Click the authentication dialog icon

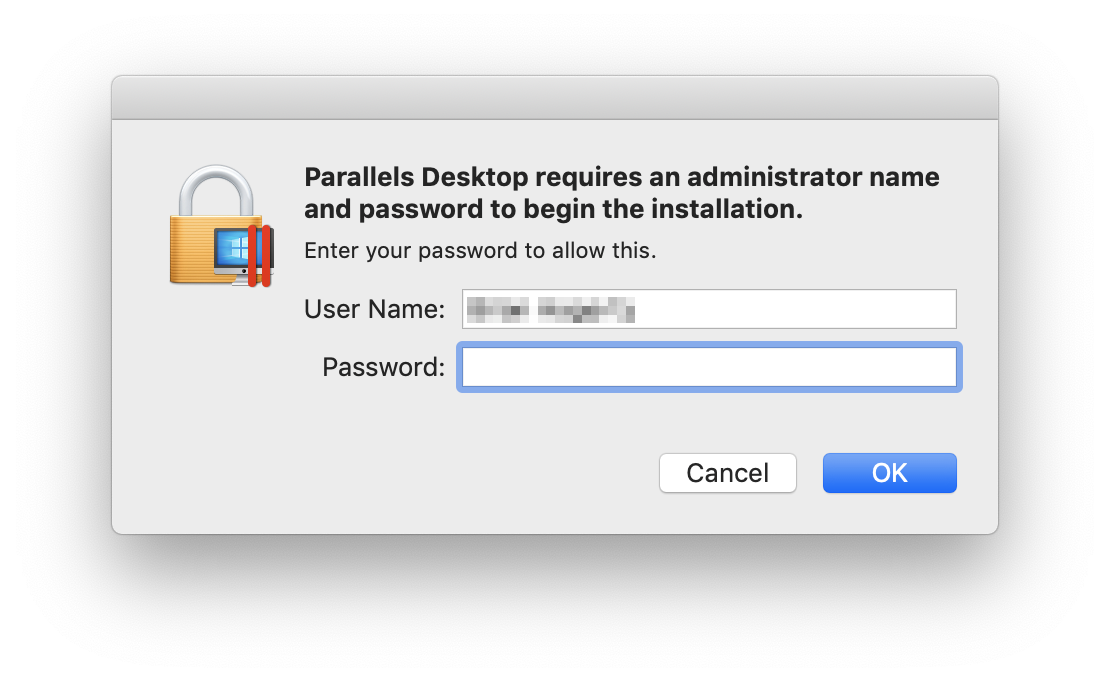(x=220, y=225)
